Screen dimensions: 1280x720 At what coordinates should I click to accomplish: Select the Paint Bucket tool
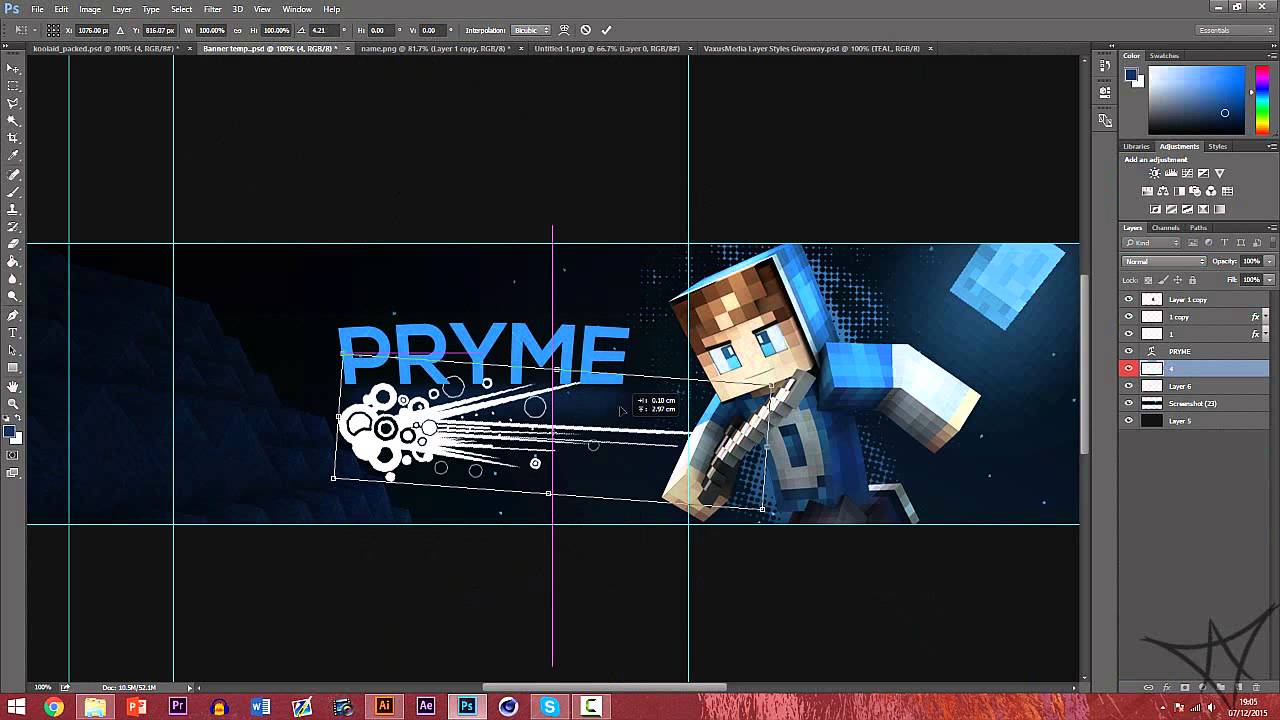13,262
